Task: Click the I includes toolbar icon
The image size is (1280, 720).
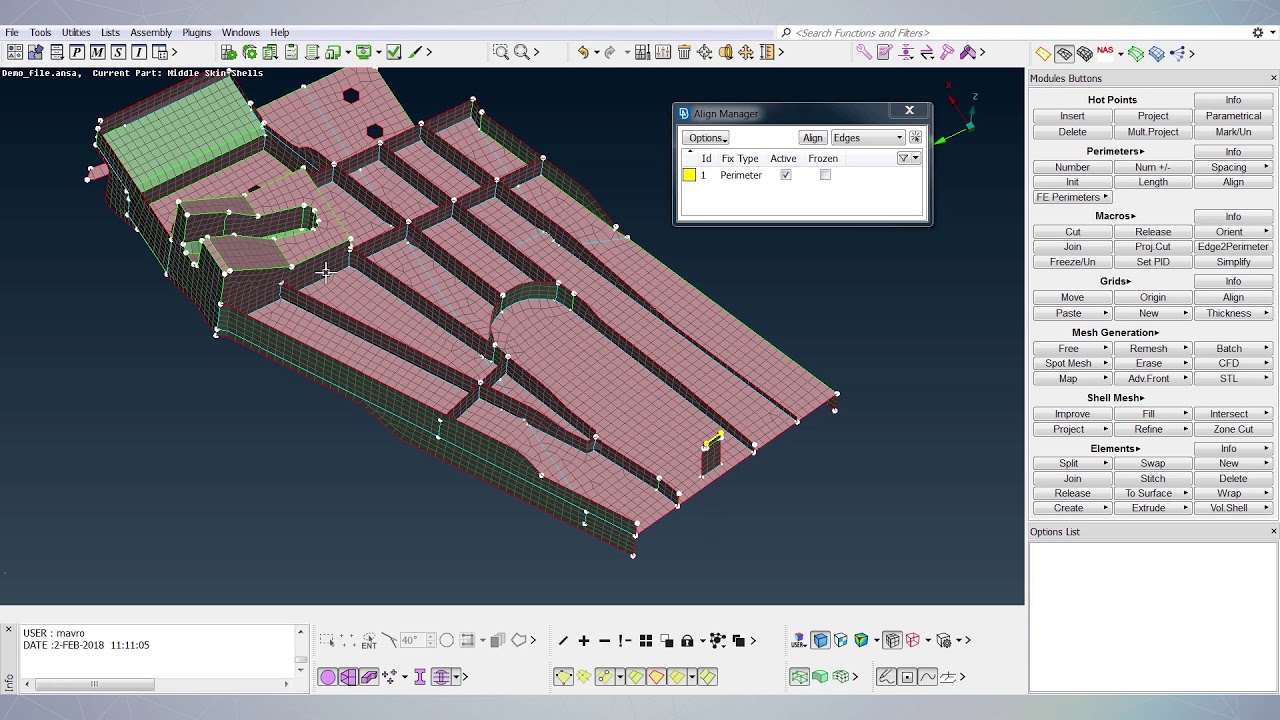Action: point(139,52)
